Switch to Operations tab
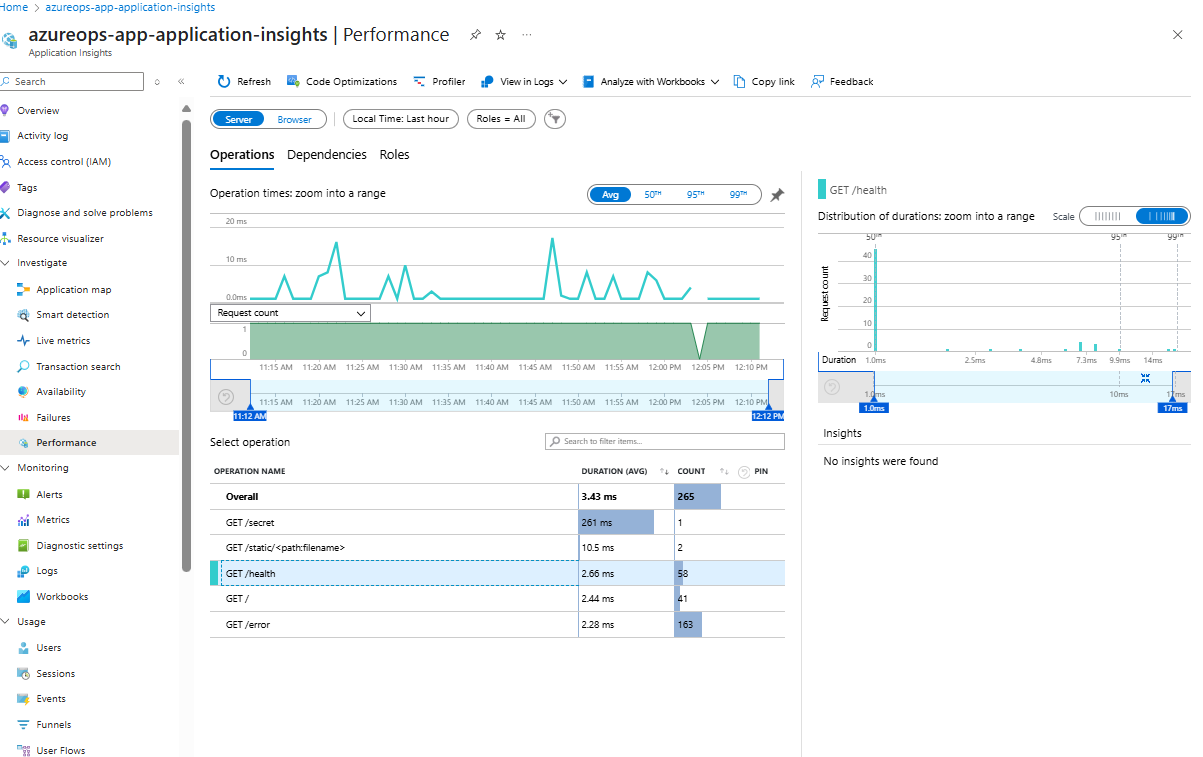The image size is (1203, 757). click(x=242, y=155)
